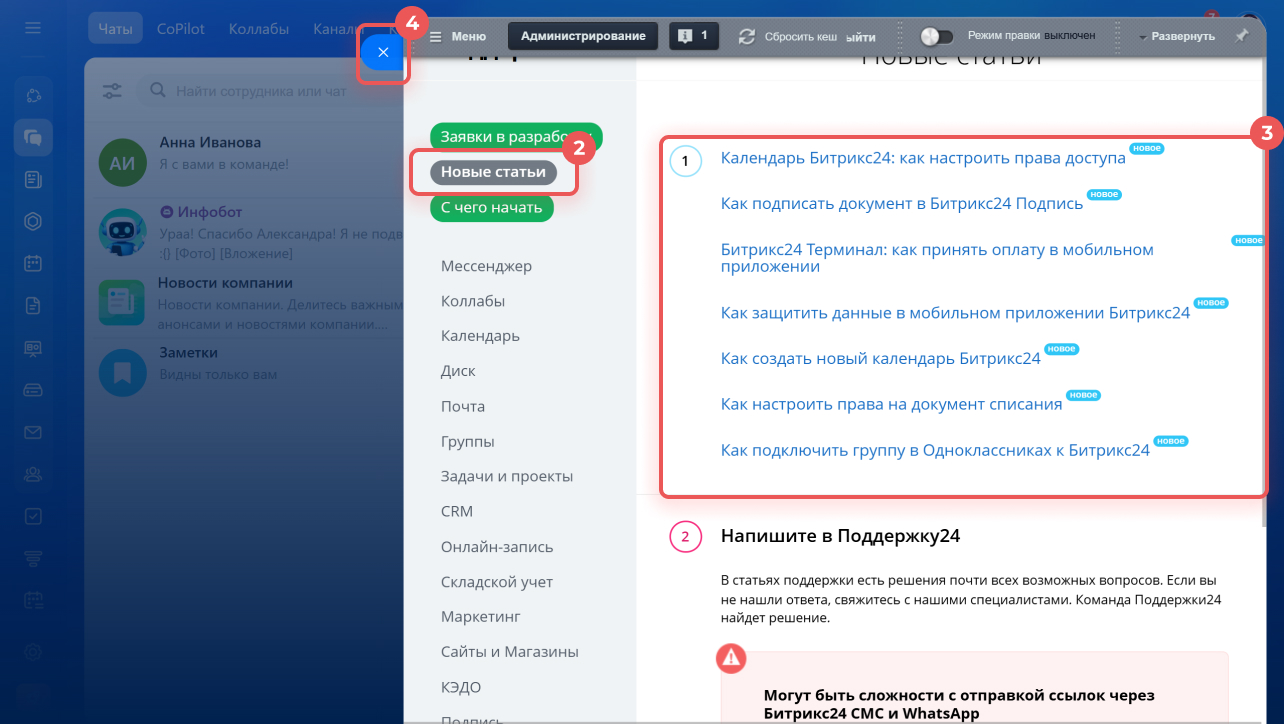Open the Складской учет help section
Viewport: 1286px width, 724px height.
(x=497, y=582)
